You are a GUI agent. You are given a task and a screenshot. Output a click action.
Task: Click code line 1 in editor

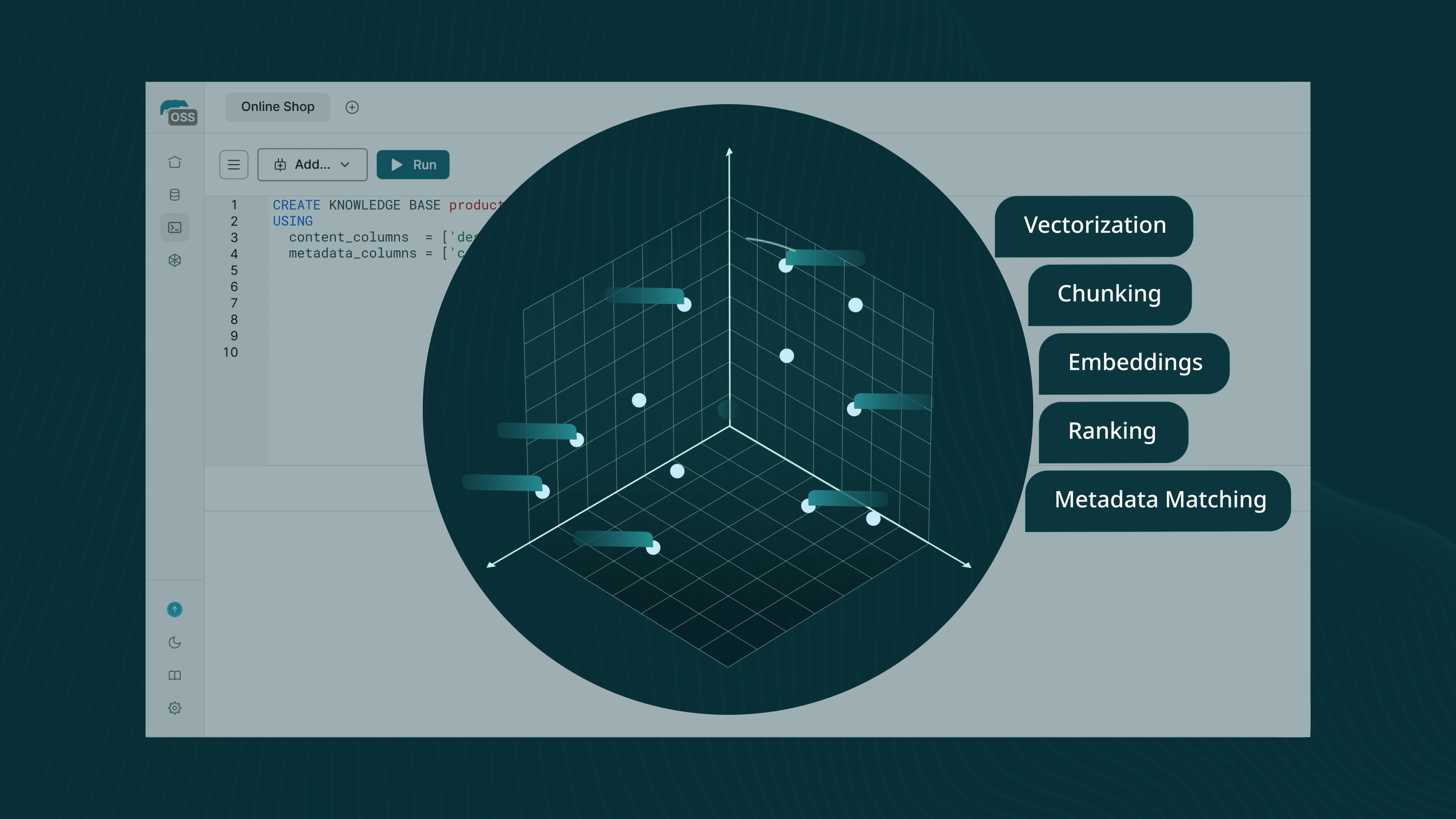(x=384, y=205)
